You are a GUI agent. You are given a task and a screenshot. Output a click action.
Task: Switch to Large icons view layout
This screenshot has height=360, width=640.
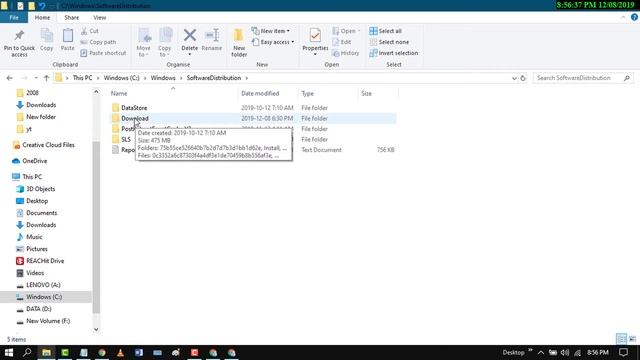(632, 339)
